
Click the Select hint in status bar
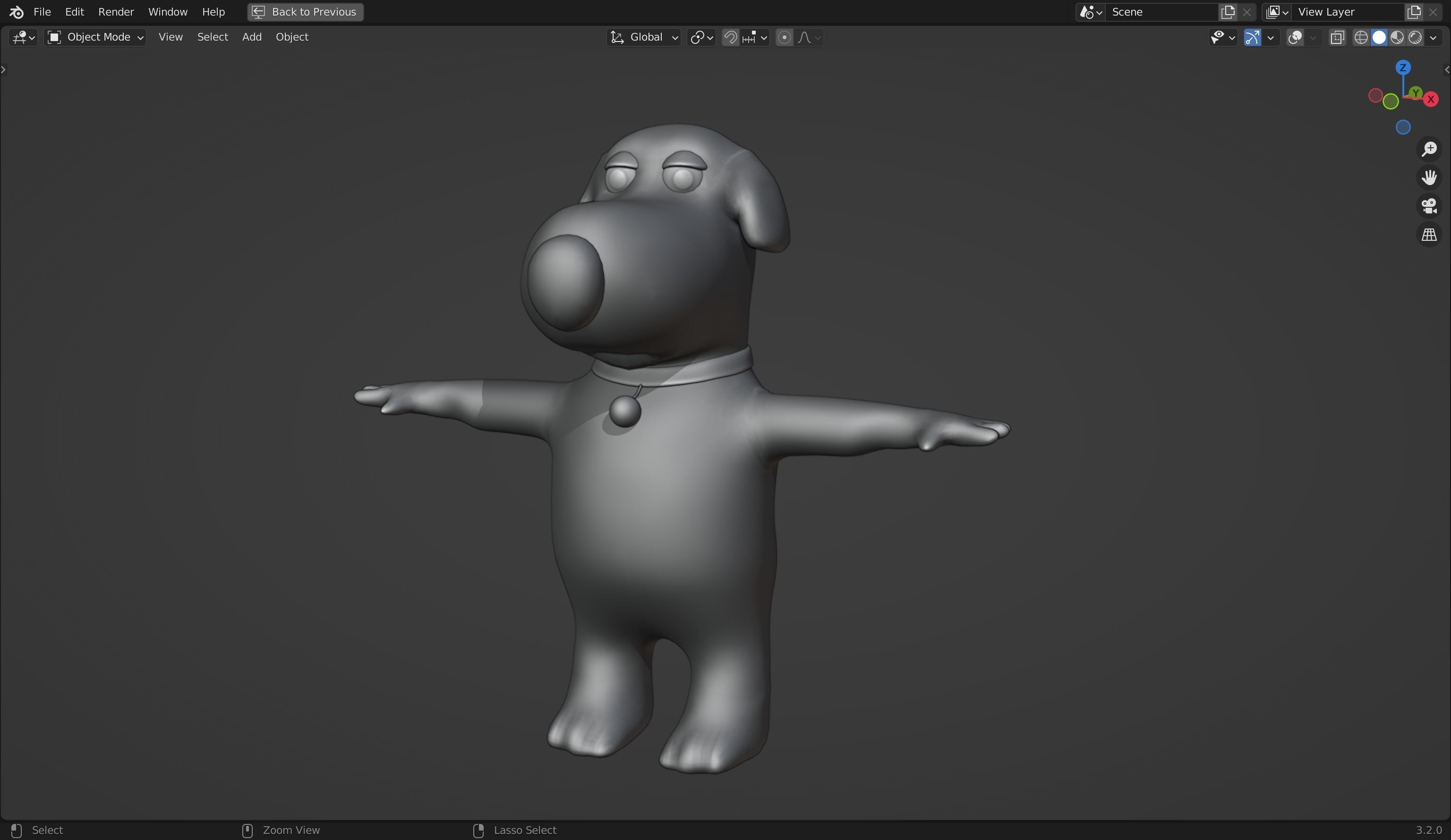tap(47, 830)
